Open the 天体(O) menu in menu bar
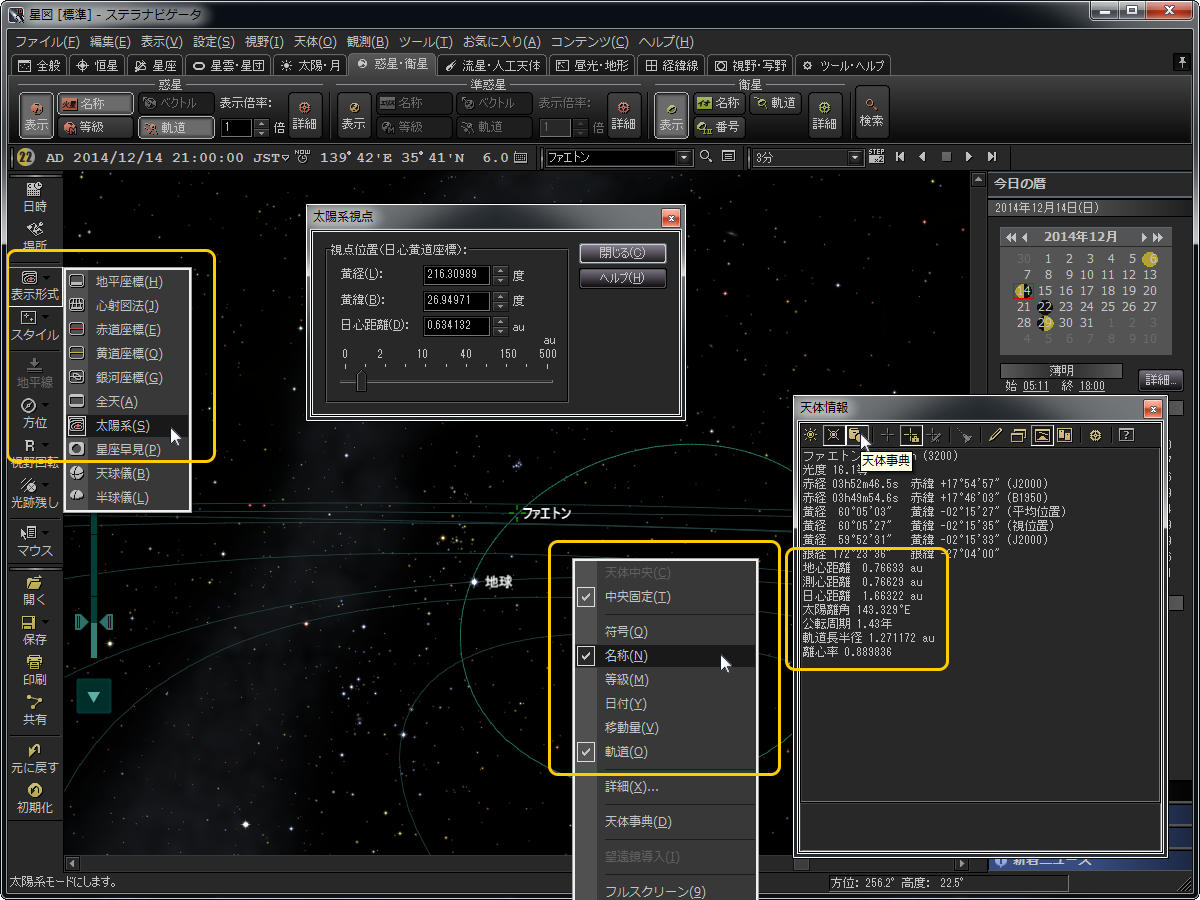The height and width of the screenshot is (900, 1200). click(315, 42)
